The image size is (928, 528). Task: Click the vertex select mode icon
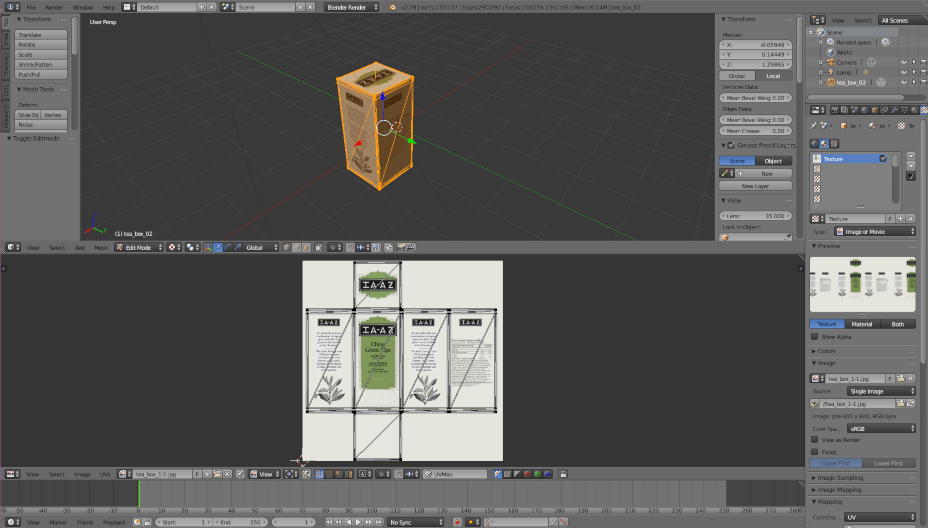[x=286, y=247]
